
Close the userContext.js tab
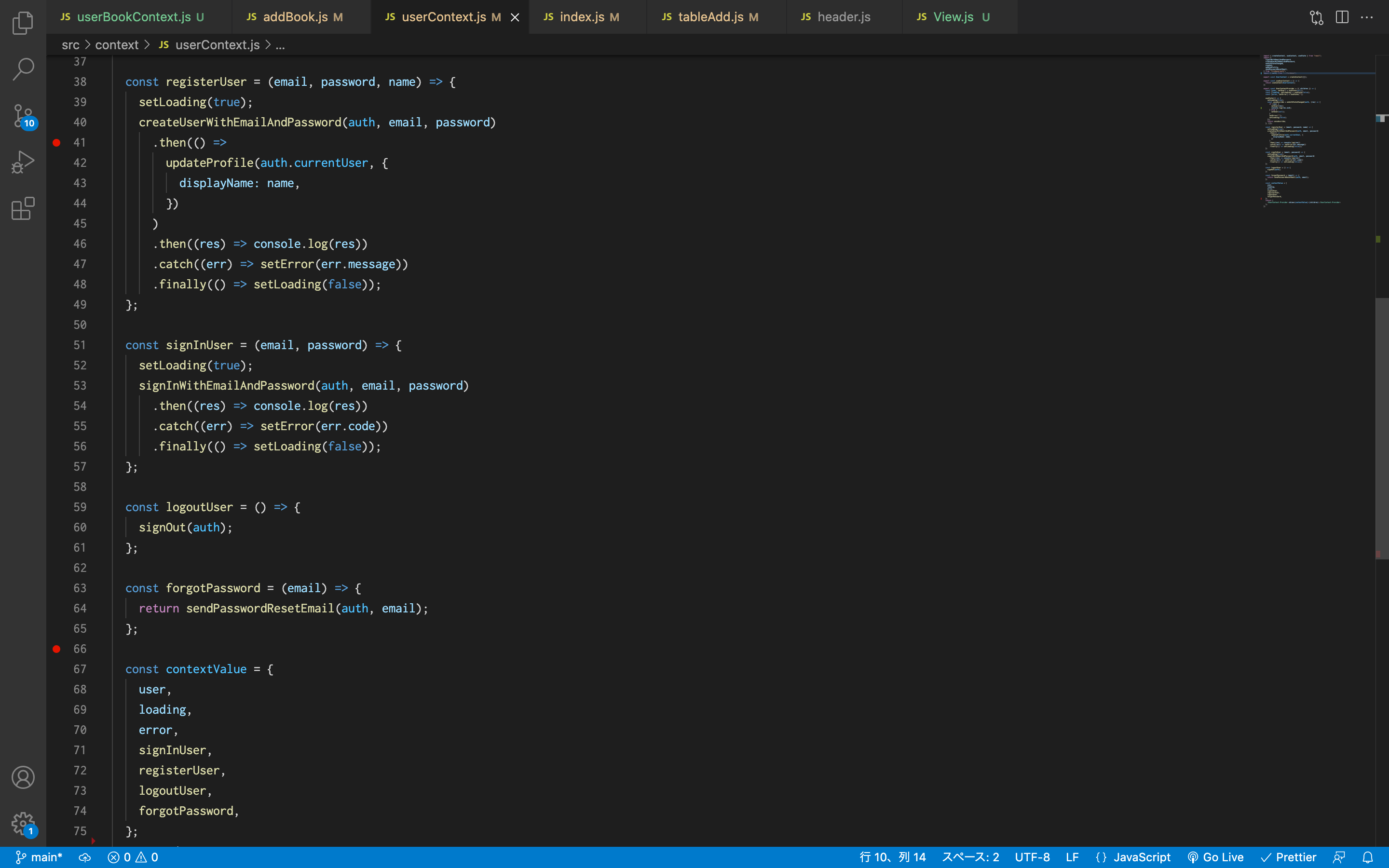coord(515,17)
